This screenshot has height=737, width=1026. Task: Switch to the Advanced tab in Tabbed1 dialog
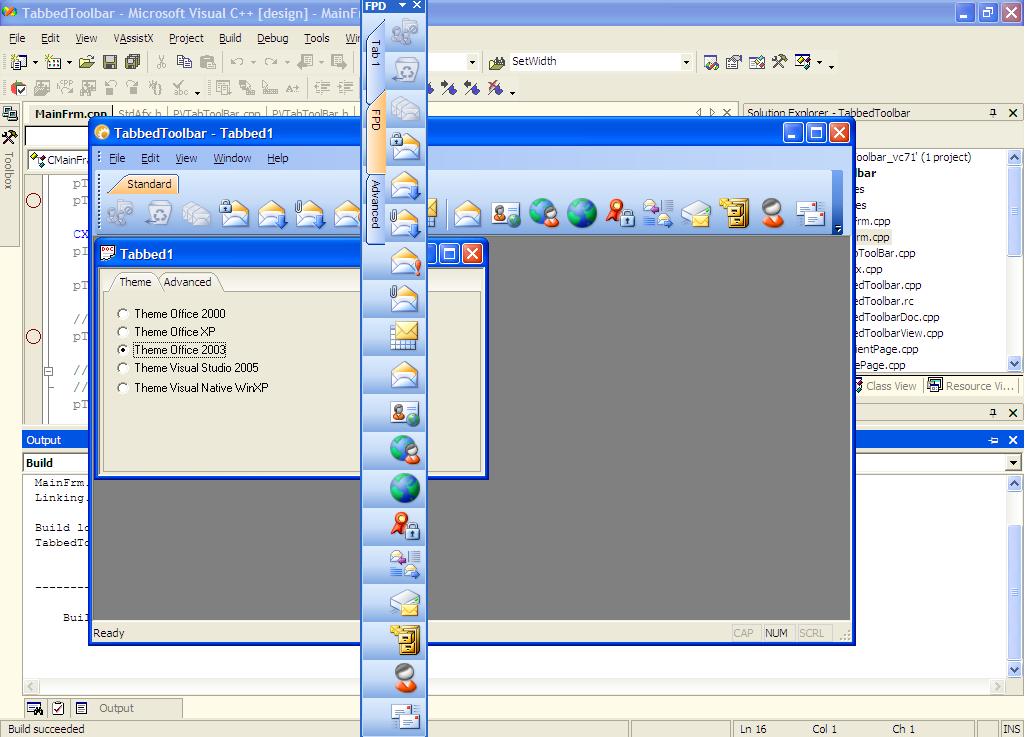click(x=187, y=282)
